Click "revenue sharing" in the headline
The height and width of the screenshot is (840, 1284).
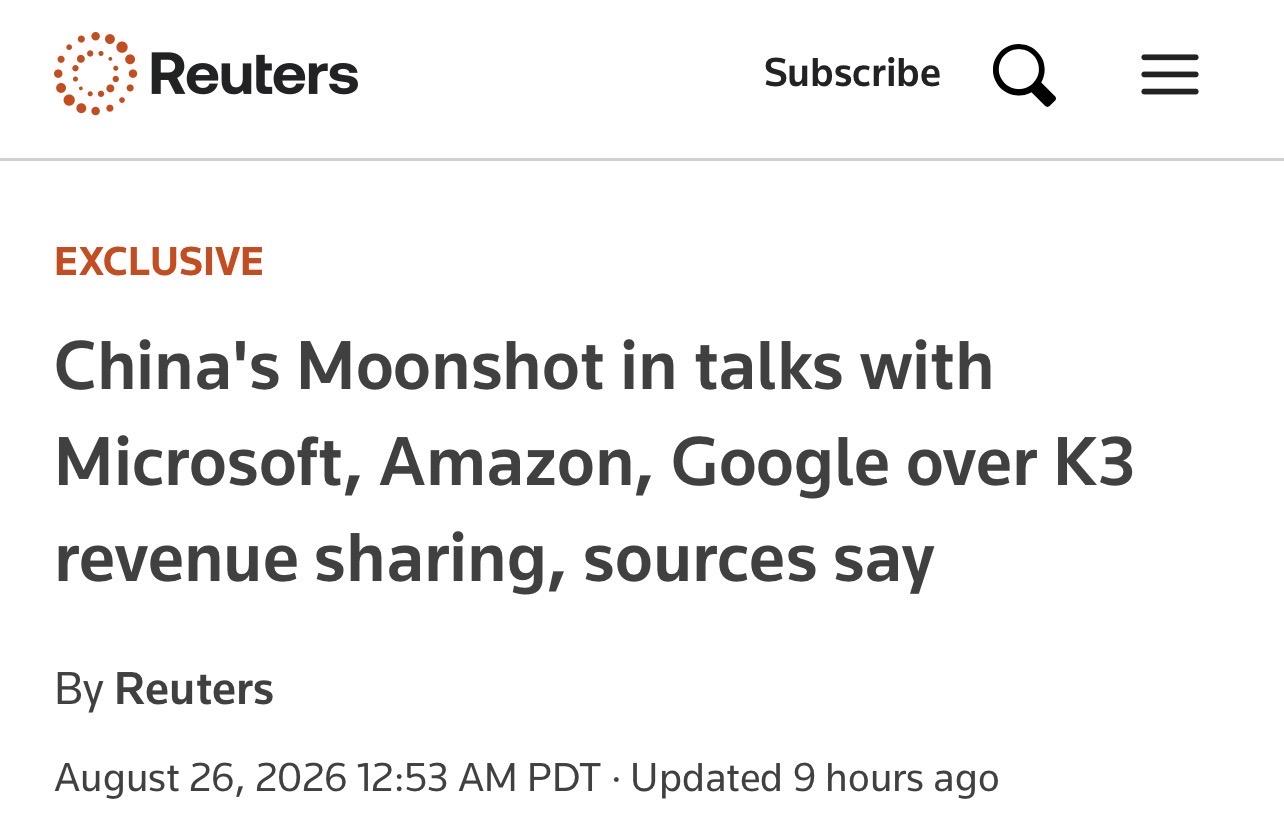coord(310,560)
